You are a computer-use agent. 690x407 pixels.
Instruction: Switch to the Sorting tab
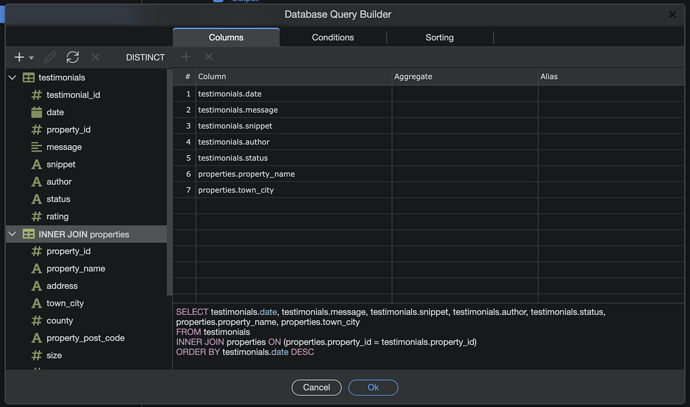pos(439,37)
